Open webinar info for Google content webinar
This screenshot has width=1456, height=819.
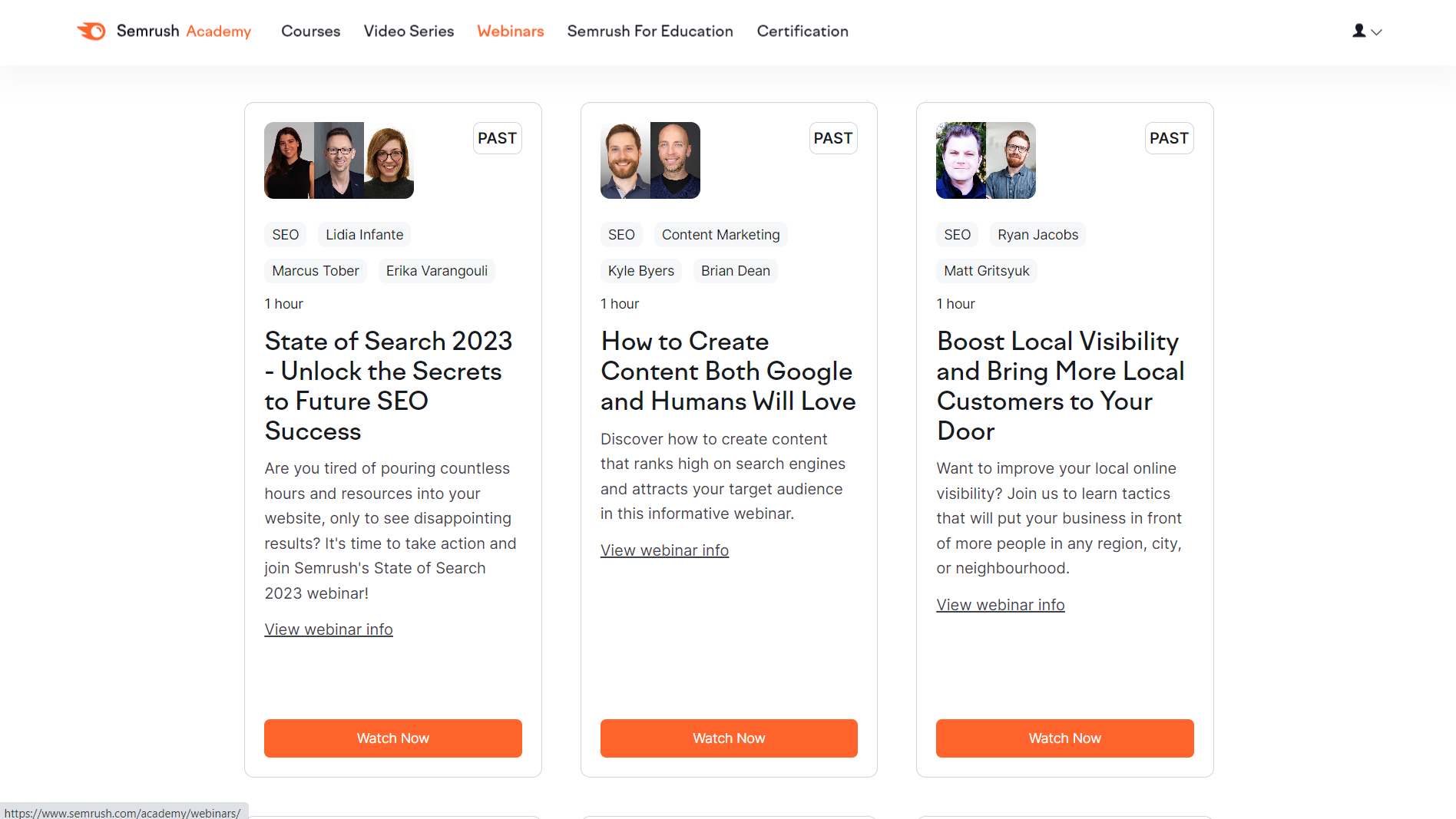coord(664,550)
